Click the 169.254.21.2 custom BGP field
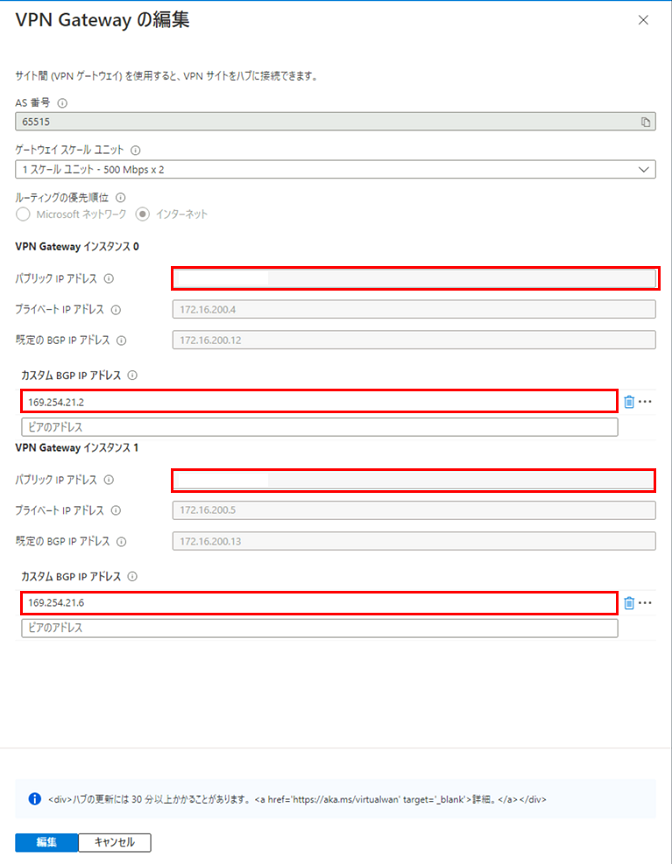 319,402
